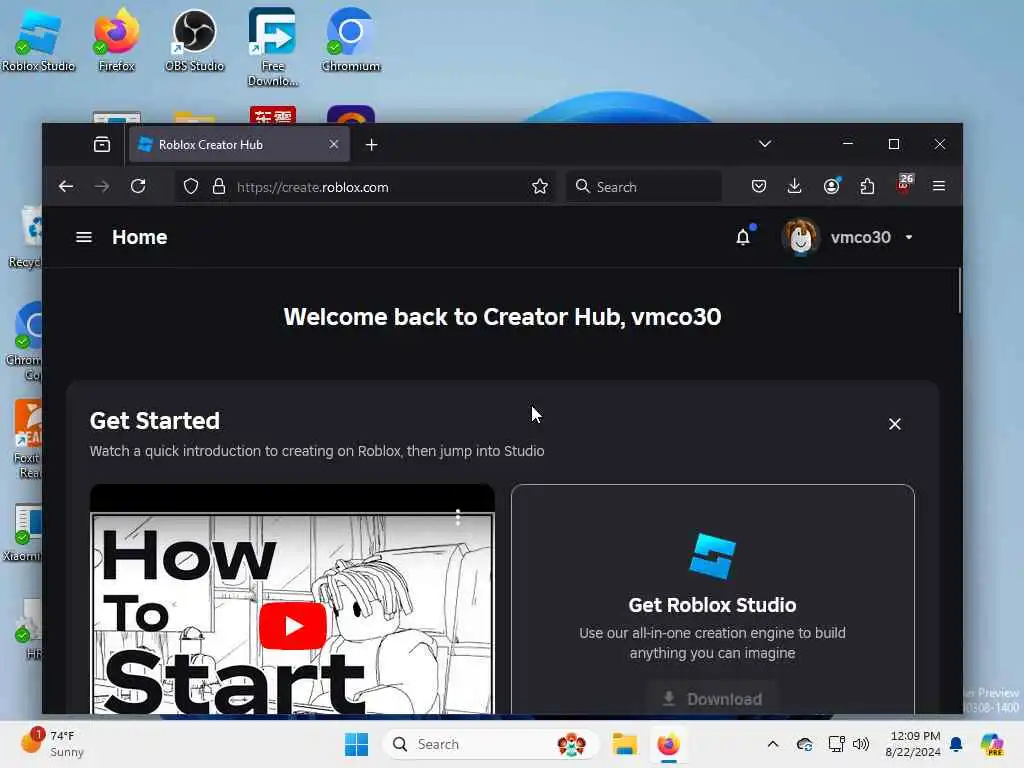
Task: Open Roblox Studio desktop shortcut
Action: [38, 40]
